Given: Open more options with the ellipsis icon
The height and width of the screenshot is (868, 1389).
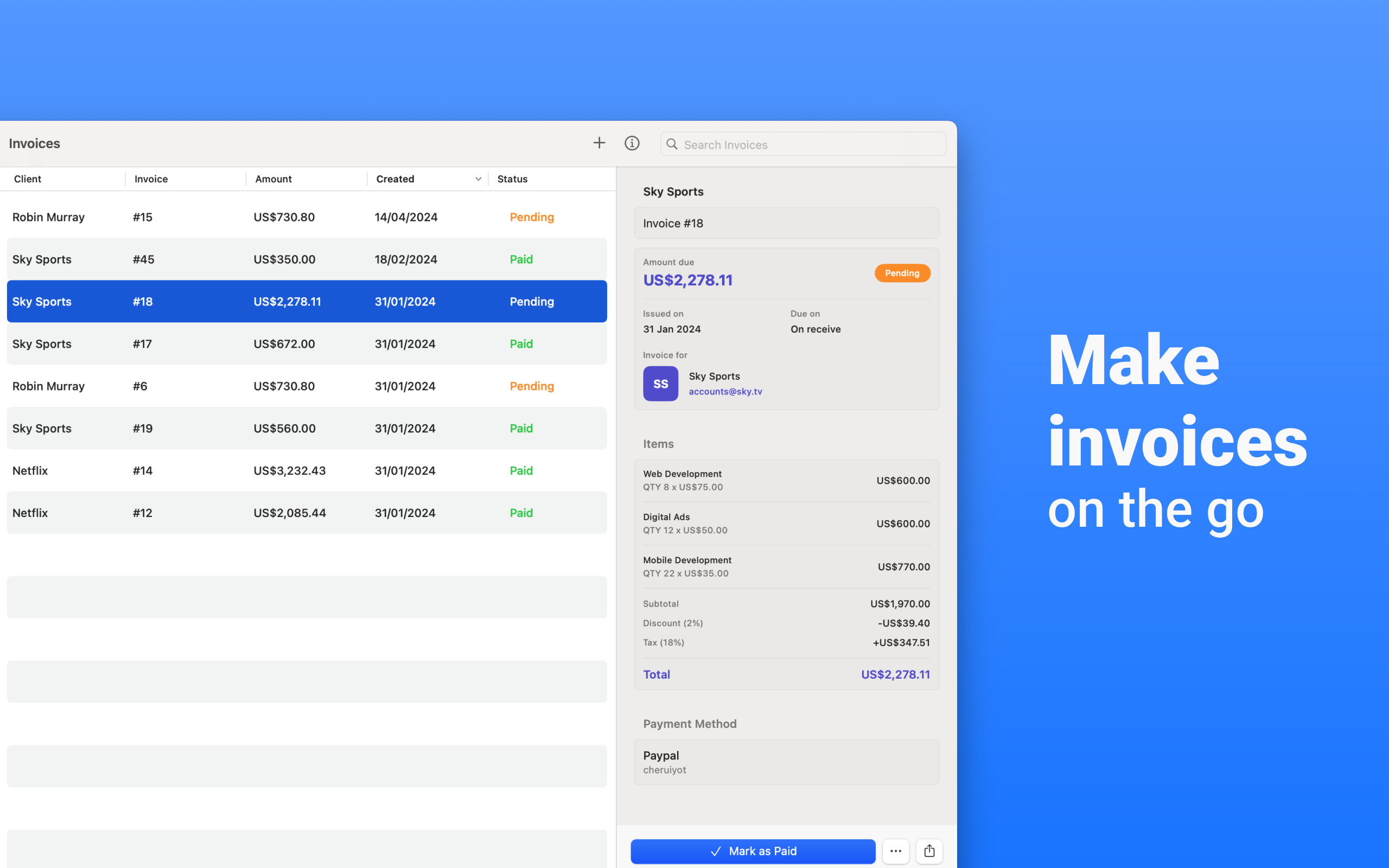Looking at the screenshot, I should (895, 851).
